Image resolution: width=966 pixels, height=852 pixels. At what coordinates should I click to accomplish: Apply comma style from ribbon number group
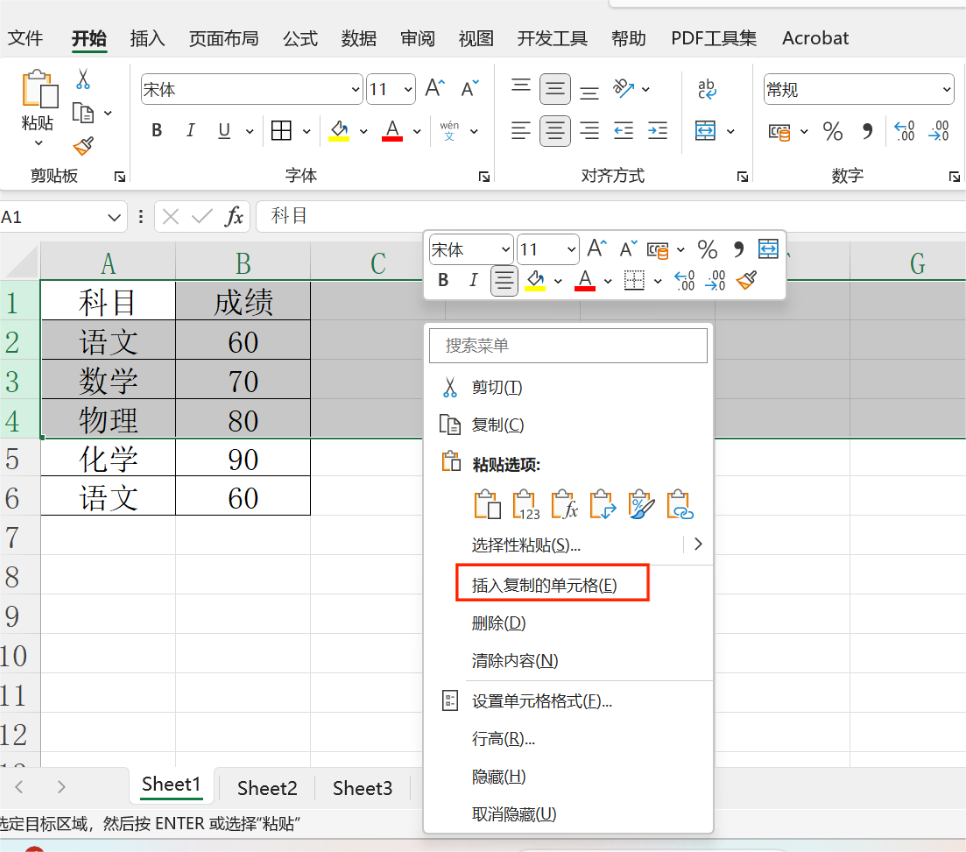[867, 131]
